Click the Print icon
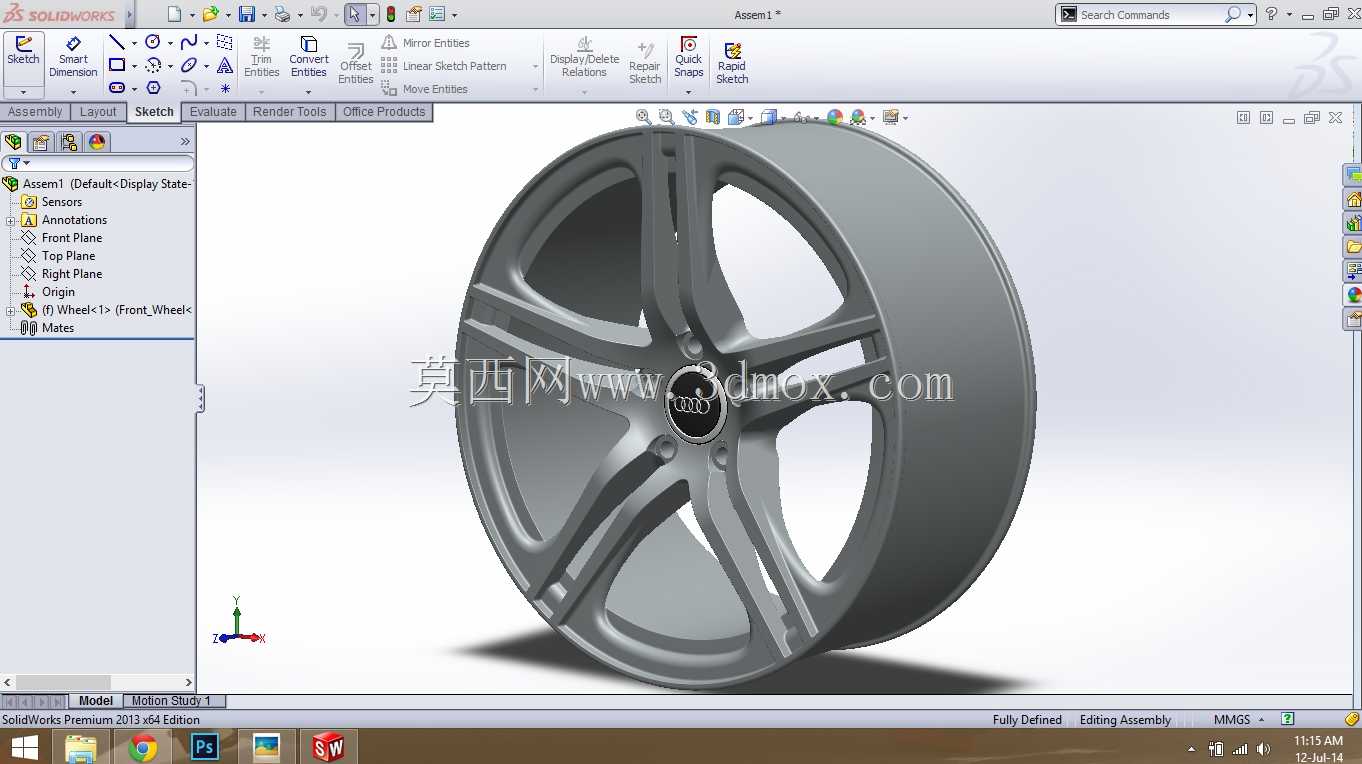1362x764 pixels. [282, 14]
